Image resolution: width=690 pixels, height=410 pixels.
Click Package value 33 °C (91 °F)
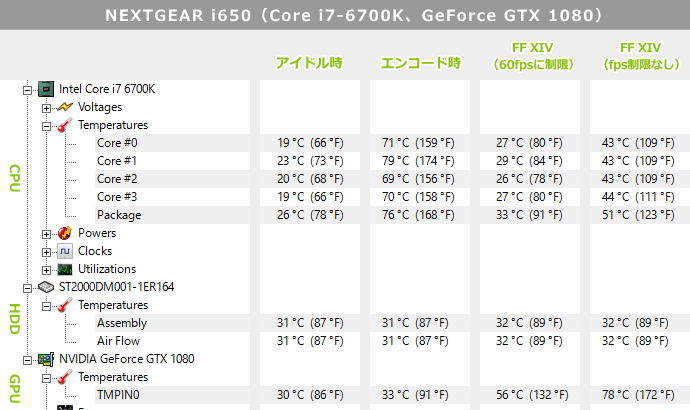coord(529,215)
